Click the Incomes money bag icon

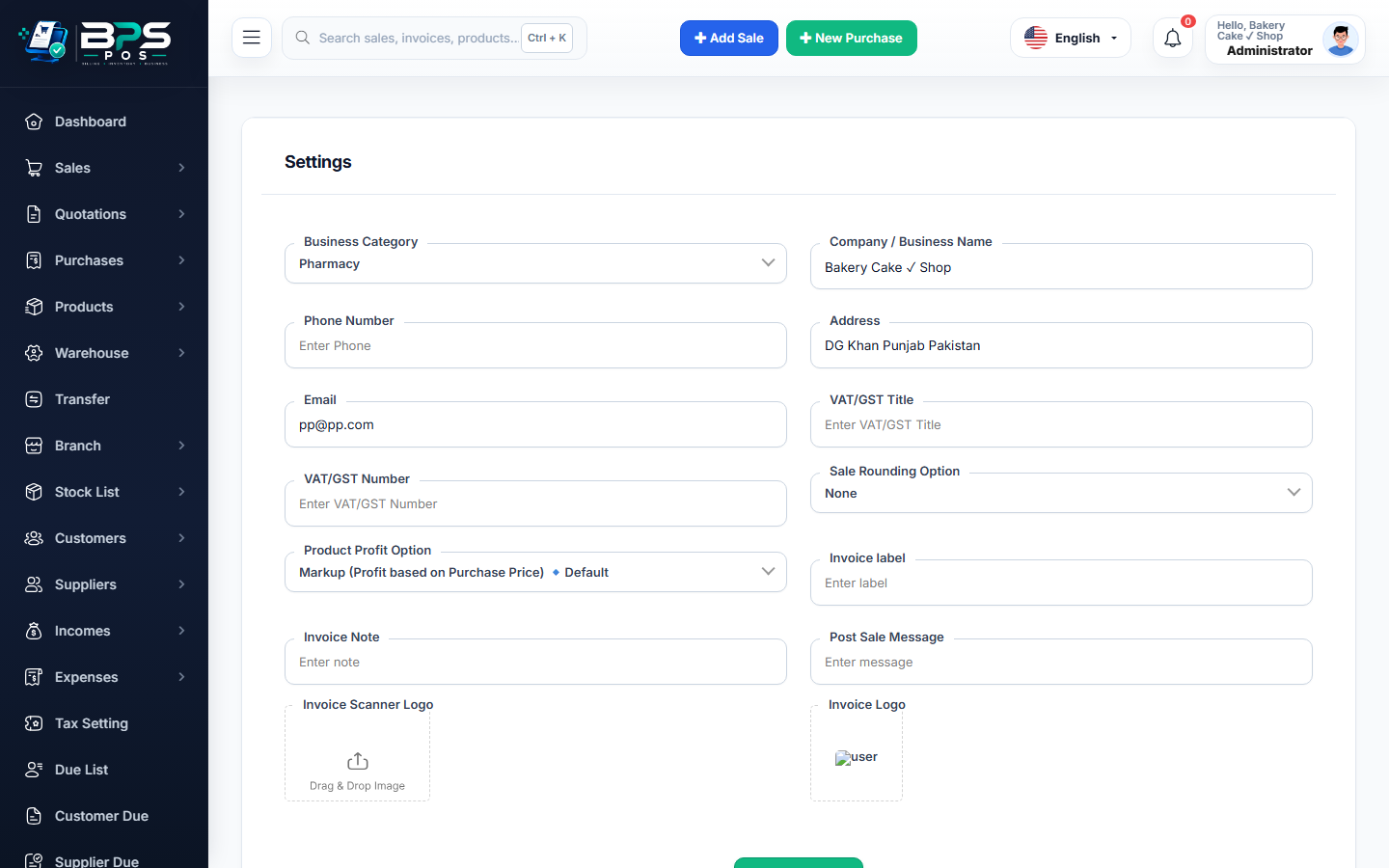(x=34, y=631)
